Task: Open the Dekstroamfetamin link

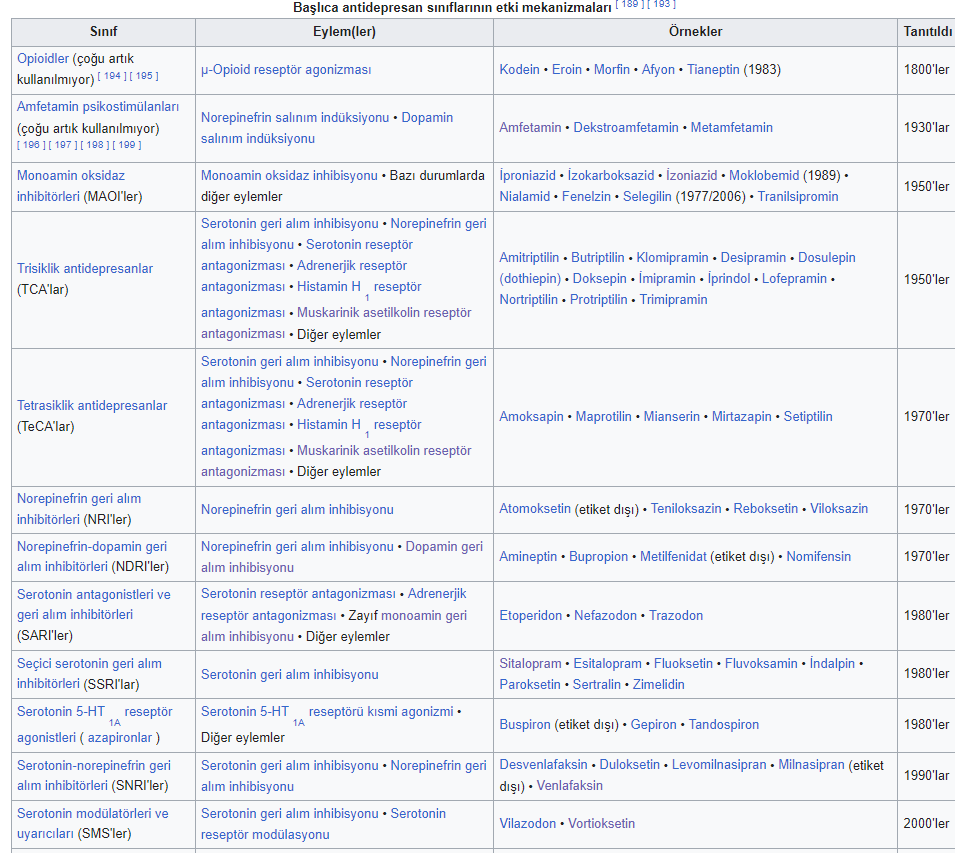Action: point(626,127)
